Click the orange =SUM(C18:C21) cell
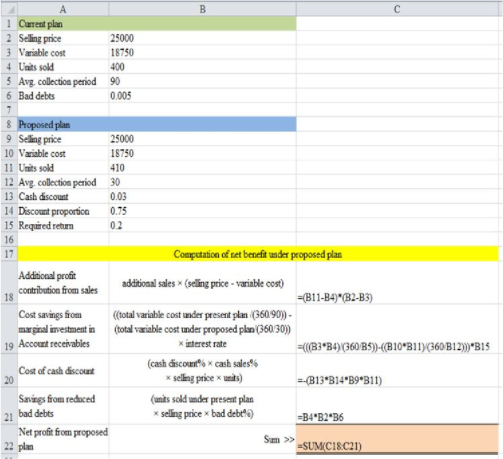This screenshot has height=459, width=503. click(397, 439)
